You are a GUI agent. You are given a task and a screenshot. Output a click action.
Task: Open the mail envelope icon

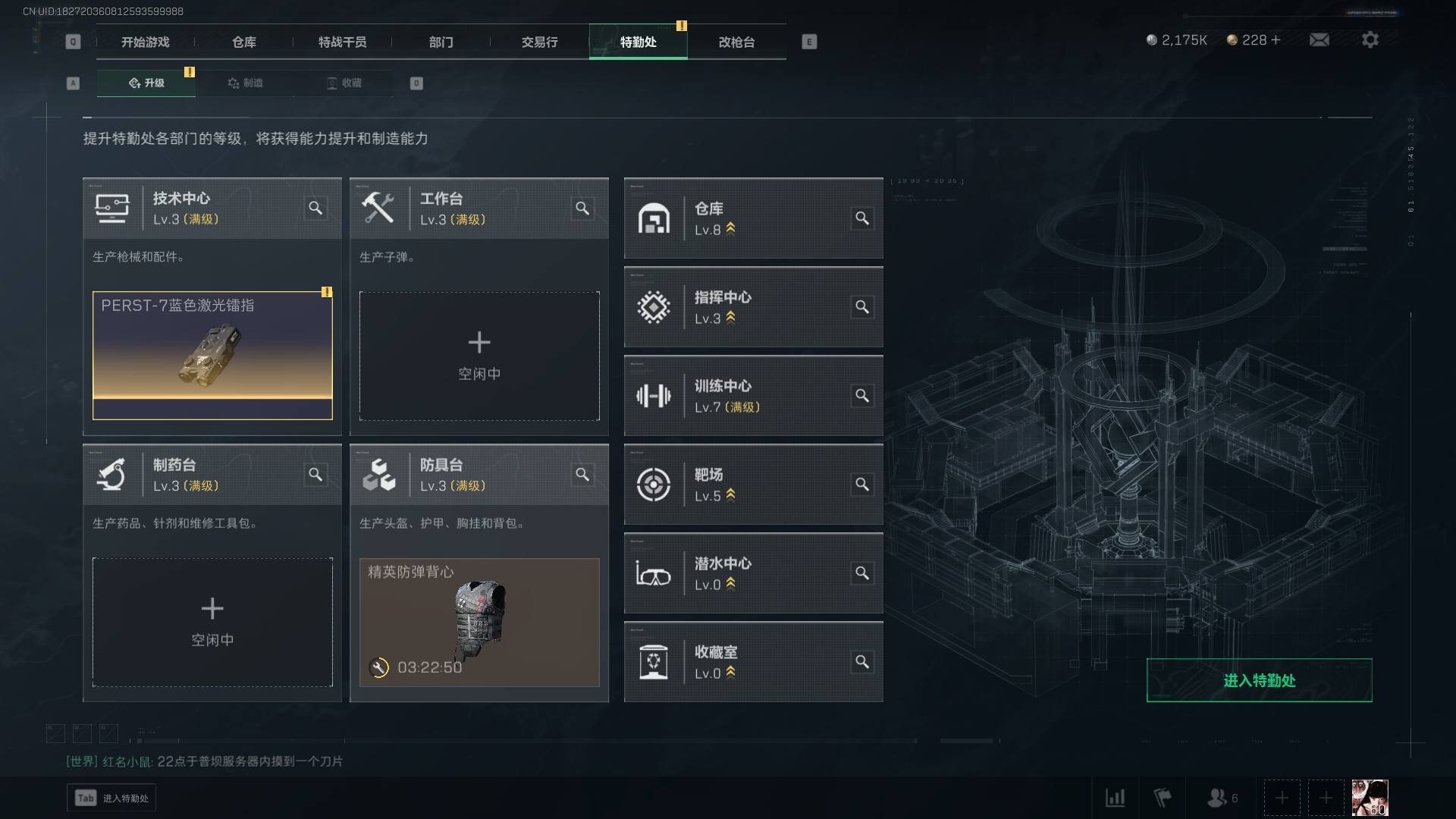coord(1319,40)
